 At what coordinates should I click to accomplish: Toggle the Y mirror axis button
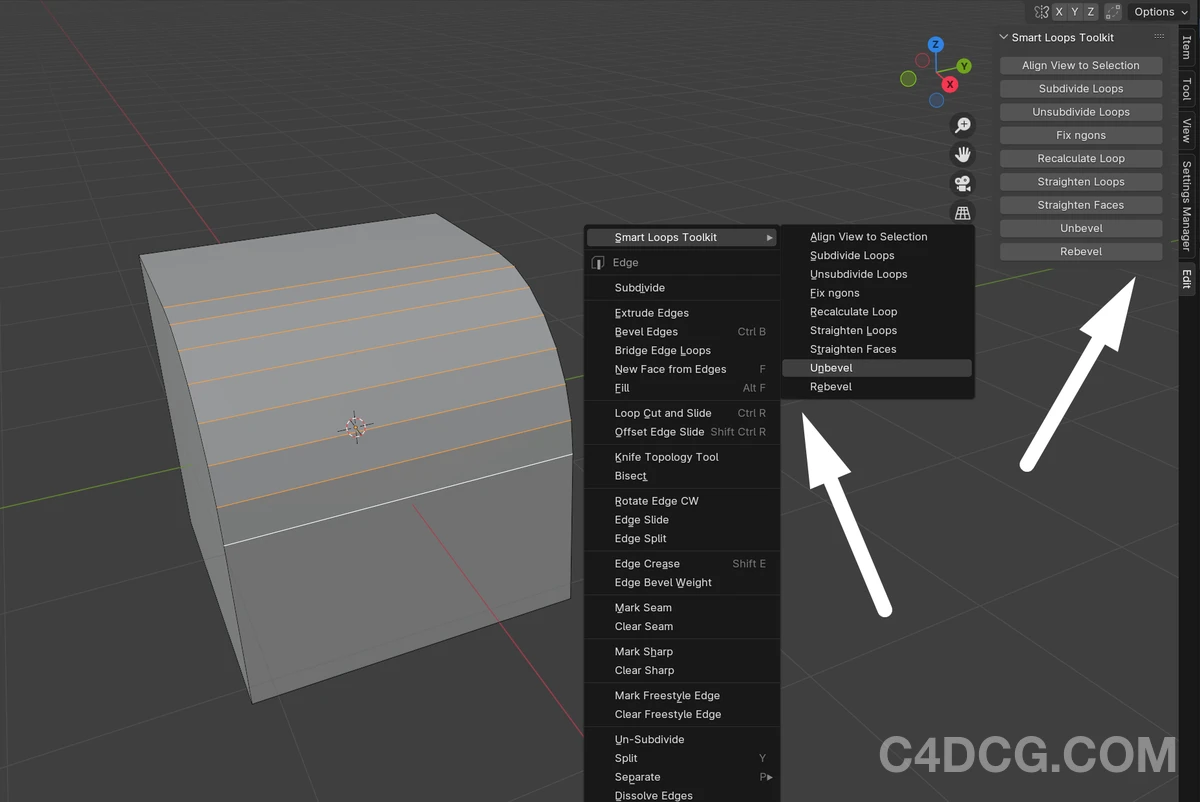1075,11
